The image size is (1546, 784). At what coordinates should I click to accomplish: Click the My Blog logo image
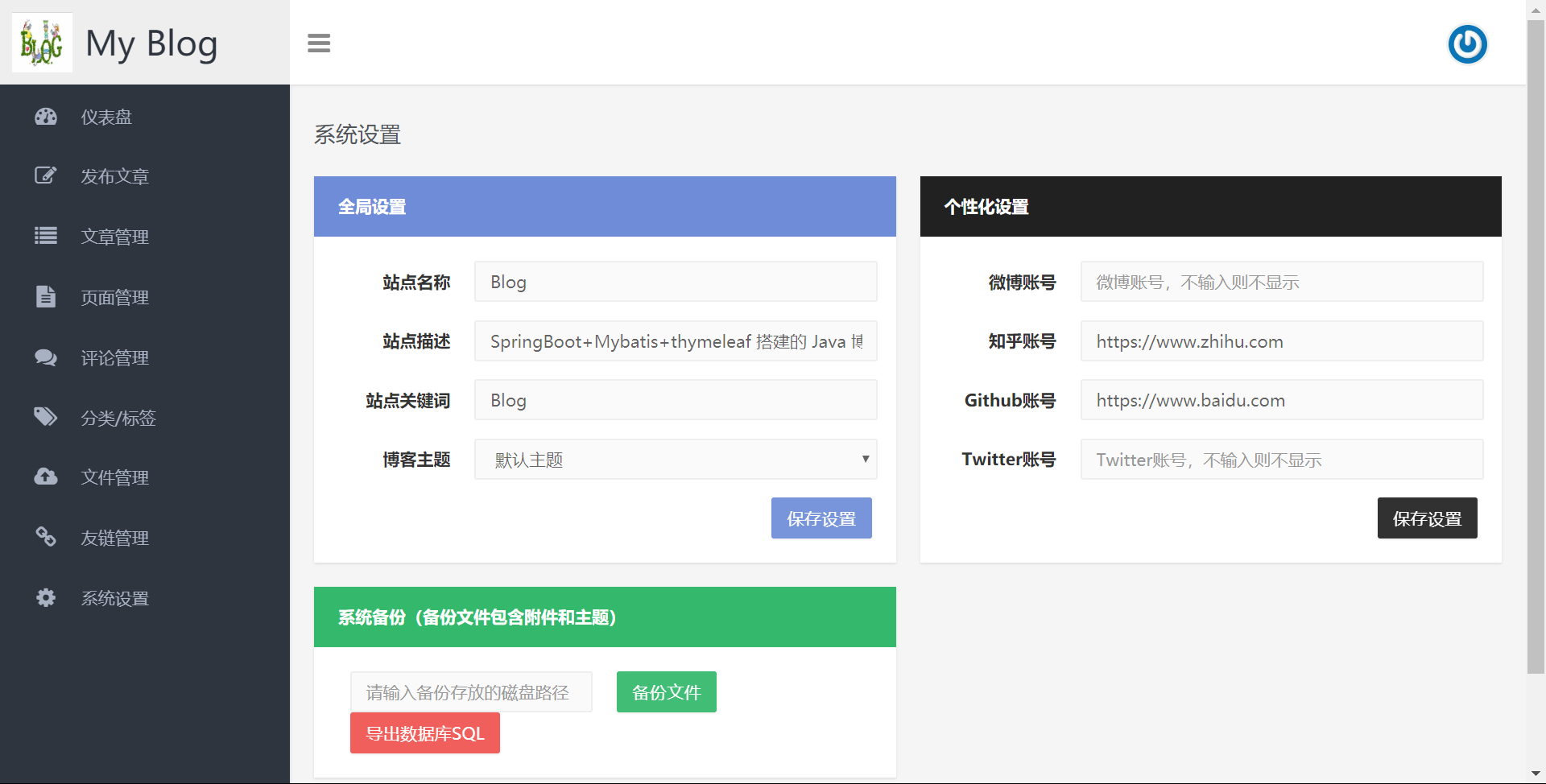[x=42, y=43]
